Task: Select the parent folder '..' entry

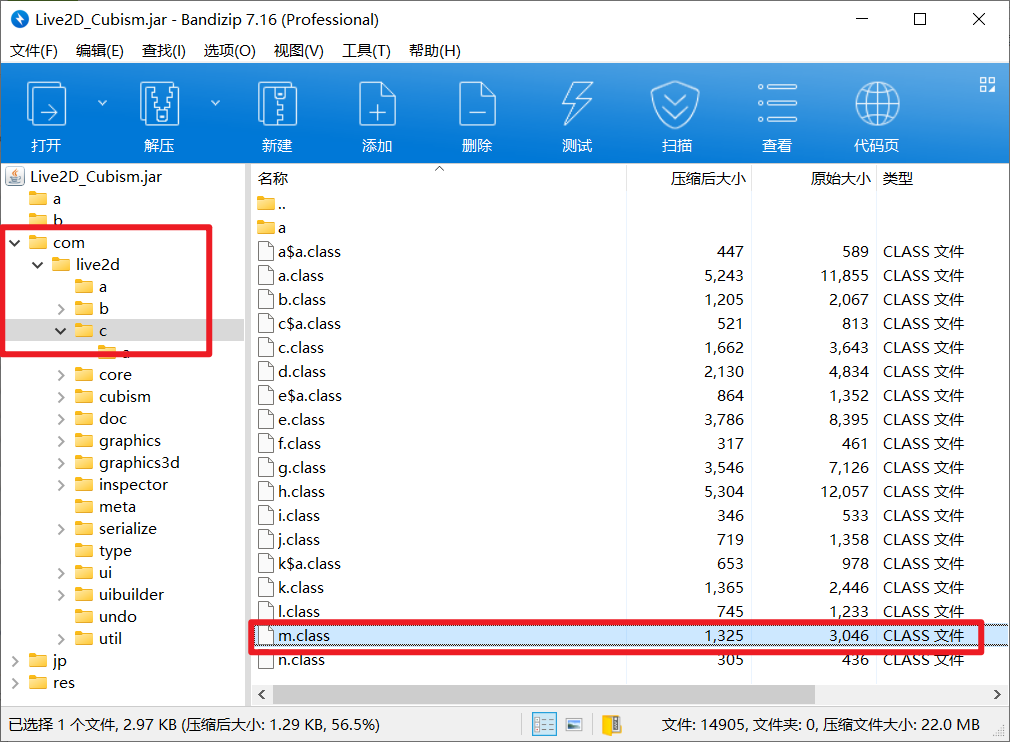Action: 272,205
